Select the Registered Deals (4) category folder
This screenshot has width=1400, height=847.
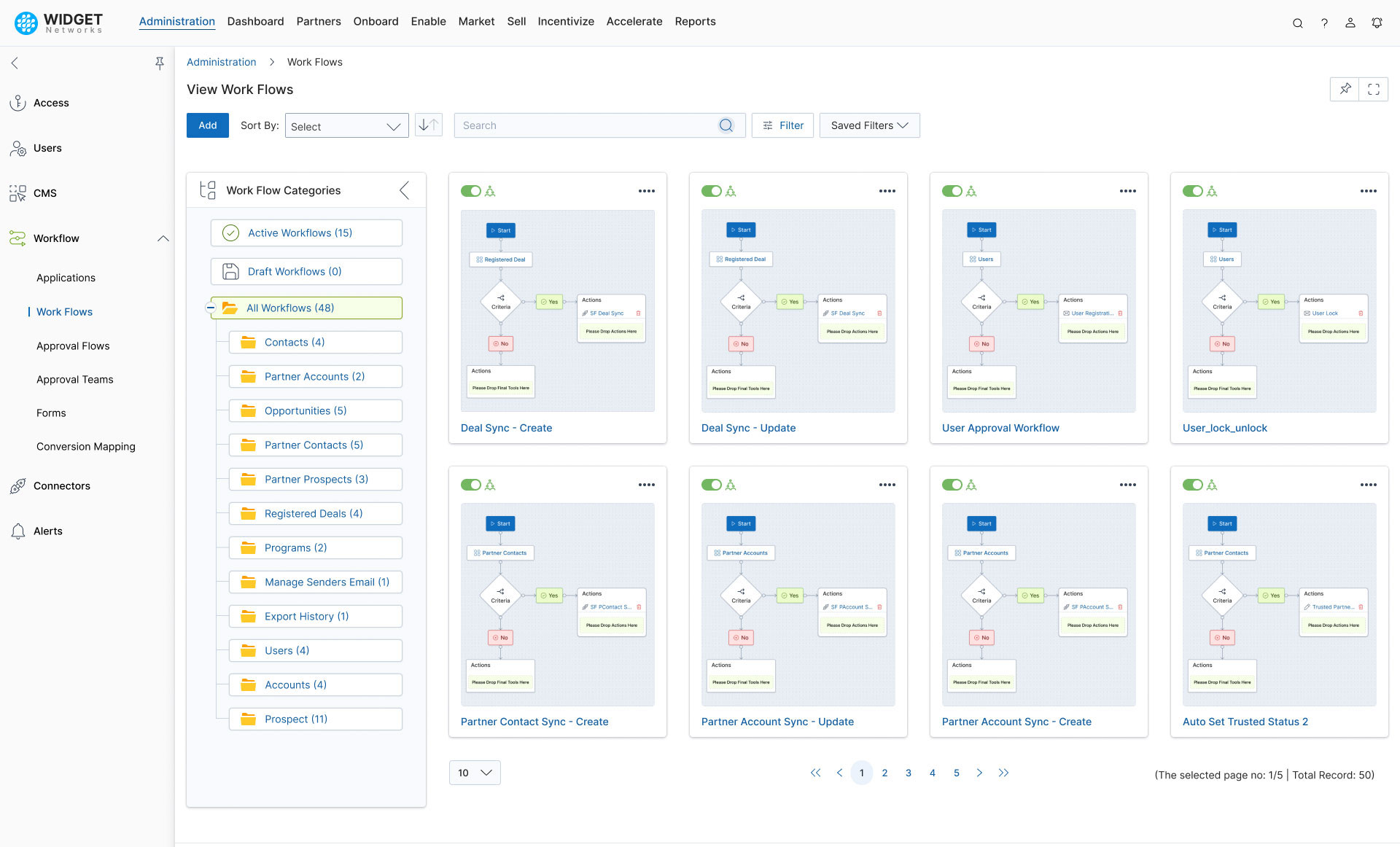[314, 513]
